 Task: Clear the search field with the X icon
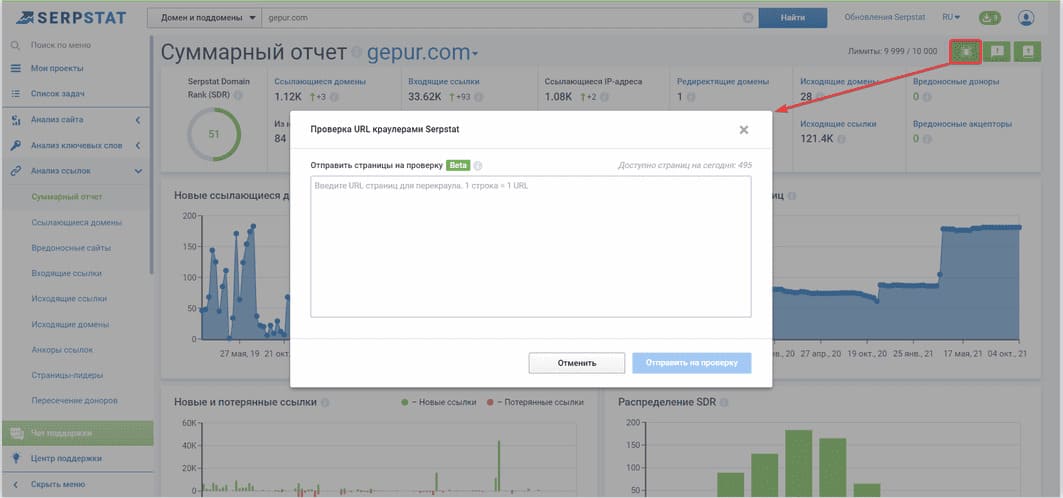coord(748,18)
